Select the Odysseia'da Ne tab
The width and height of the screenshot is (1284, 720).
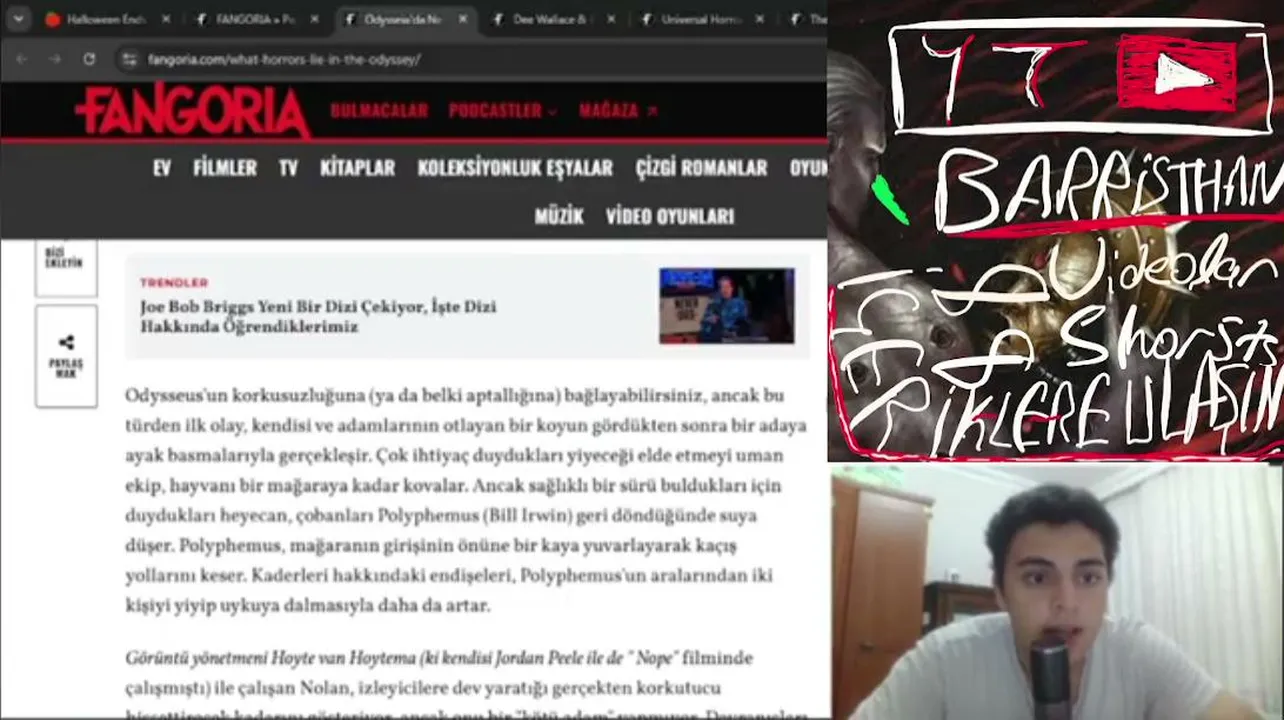[404, 19]
